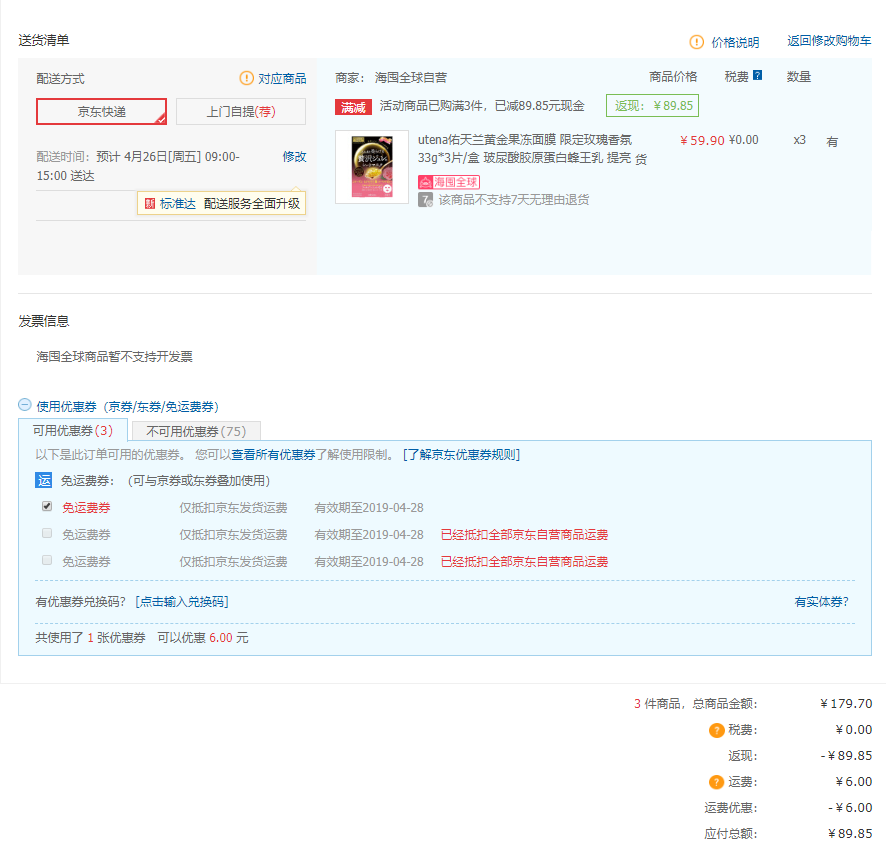886x848 pixels.
Task: Click the 海囤全球 pink badge icon
Action: (449, 182)
